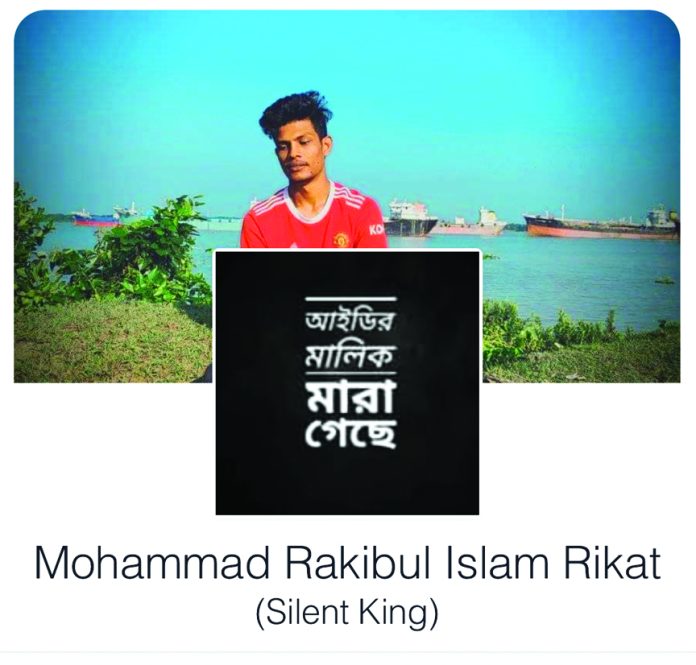Image resolution: width=696 pixels, height=665 pixels.
Task: Click the white ship beside the man's shoulder
Action: click(x=409, y=218)
